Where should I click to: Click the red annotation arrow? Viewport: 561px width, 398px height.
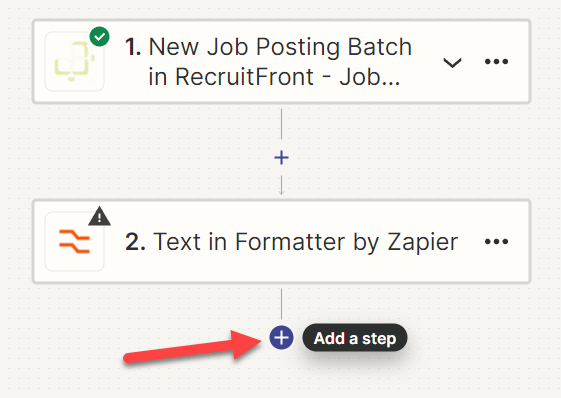pos(193,347)
